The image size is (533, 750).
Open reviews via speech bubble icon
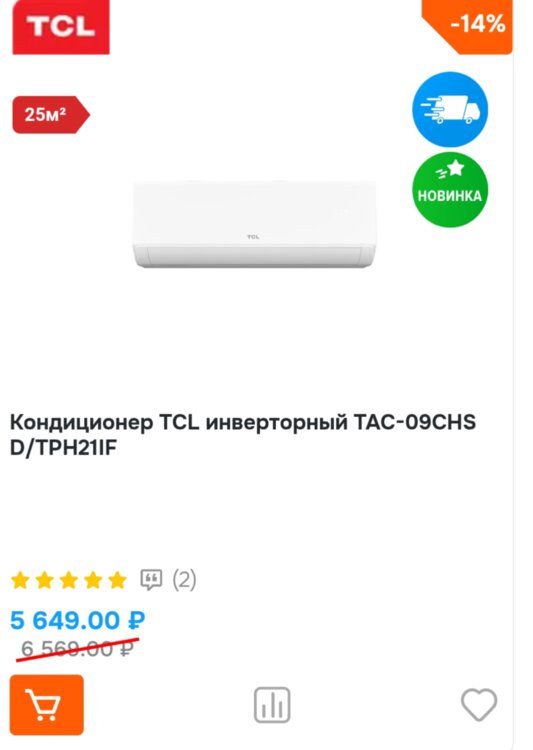pos(151,580)
